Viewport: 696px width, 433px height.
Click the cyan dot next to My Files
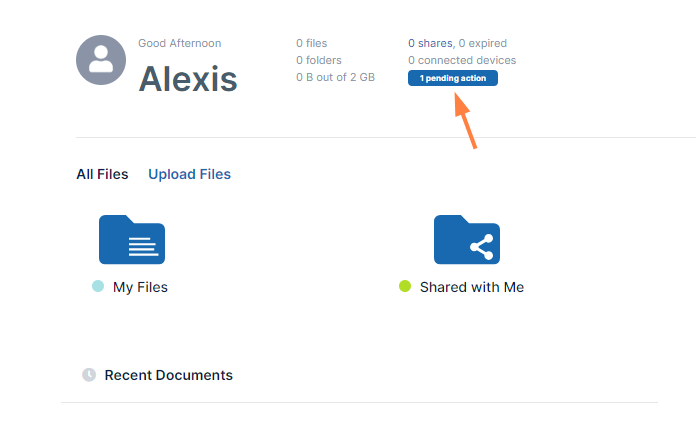click(98, 287)
